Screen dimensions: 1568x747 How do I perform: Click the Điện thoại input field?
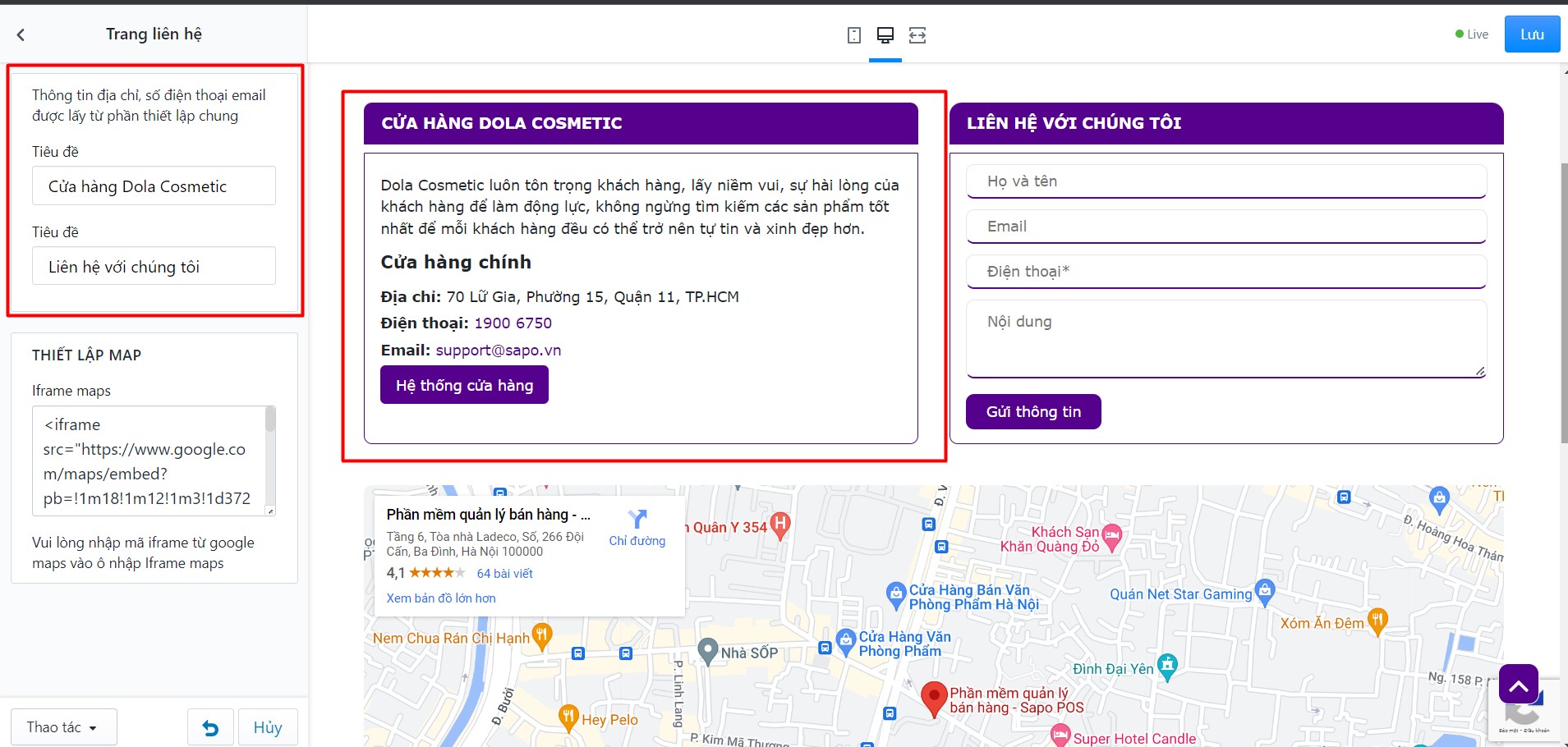pyautogui.click(x=1226, y=272)
